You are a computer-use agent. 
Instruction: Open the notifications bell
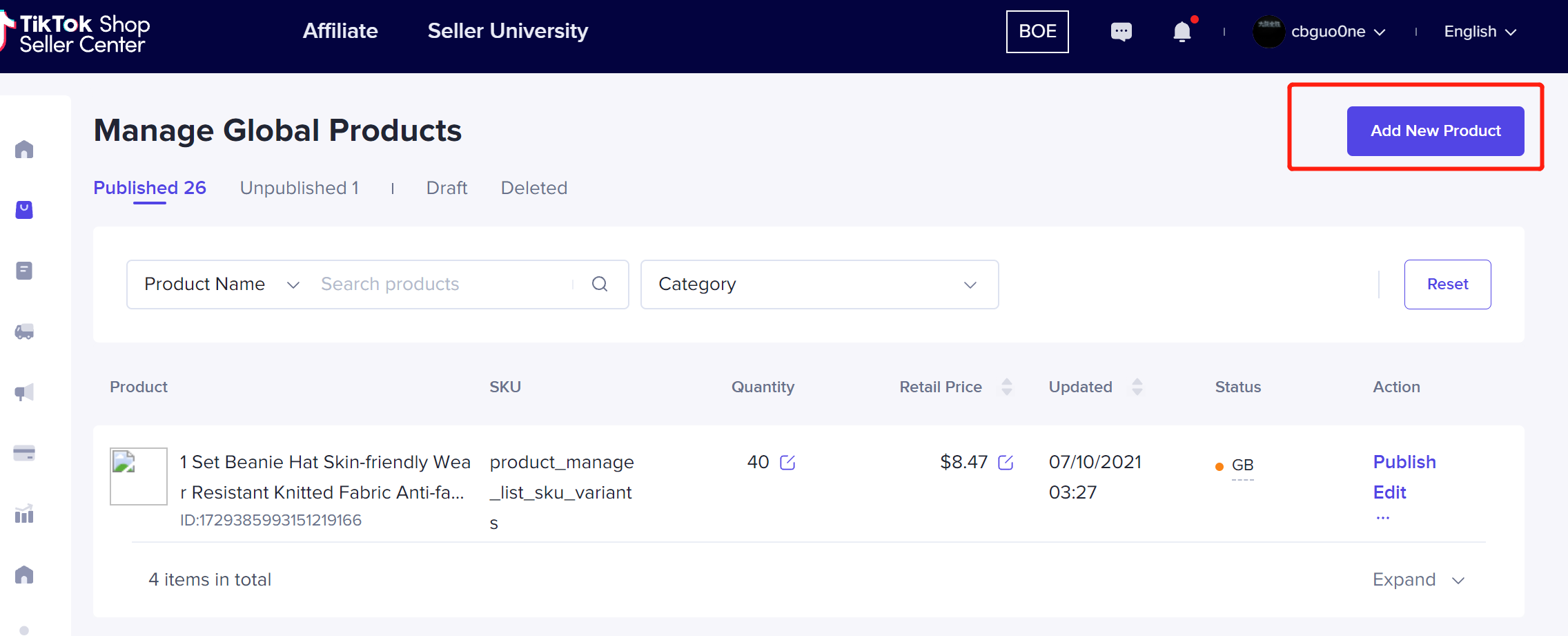1182,32
